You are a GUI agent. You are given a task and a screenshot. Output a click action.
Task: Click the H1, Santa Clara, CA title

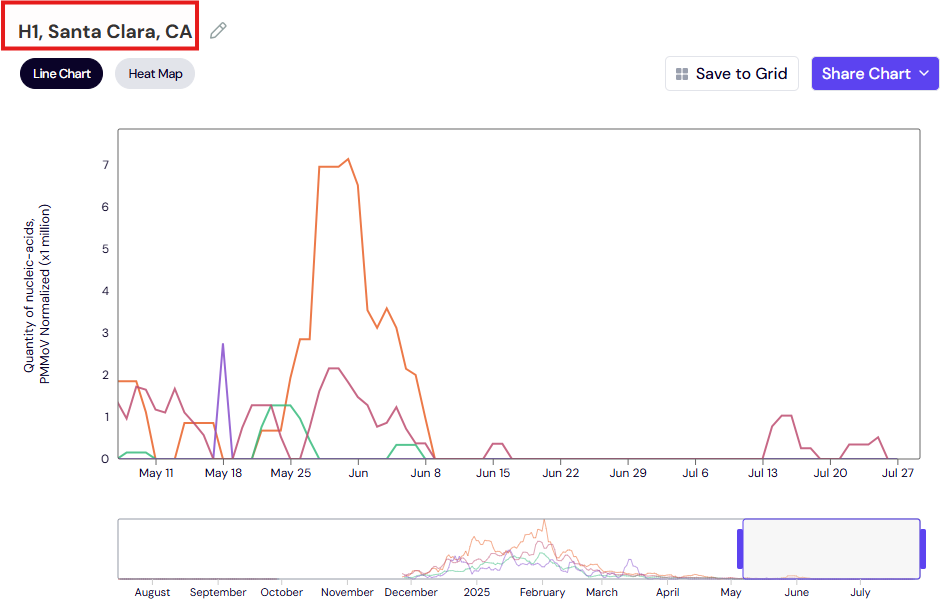pyautogui.click(x=105, y=31)
